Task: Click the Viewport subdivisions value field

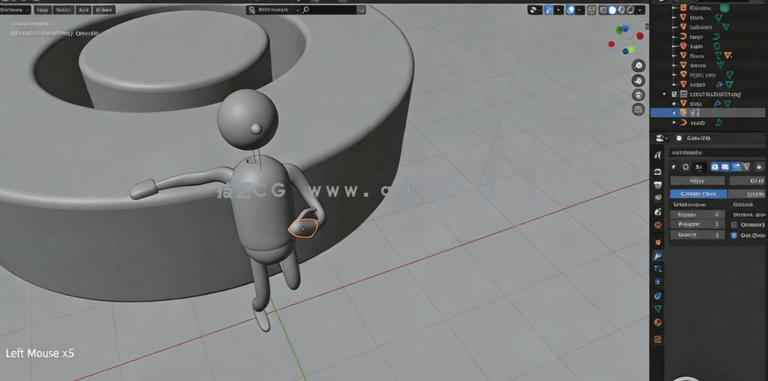Action: pyautogui.click(x=697, y=224)
